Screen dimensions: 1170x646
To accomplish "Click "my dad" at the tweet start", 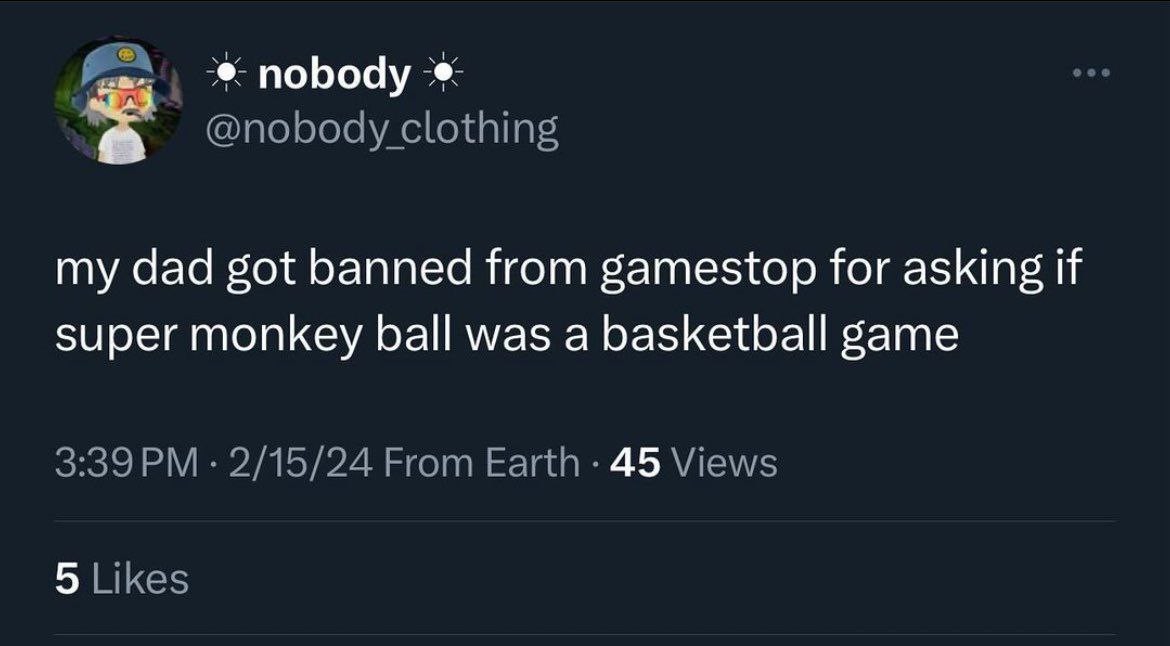I will pyautogui.click(x=118, y=271).
